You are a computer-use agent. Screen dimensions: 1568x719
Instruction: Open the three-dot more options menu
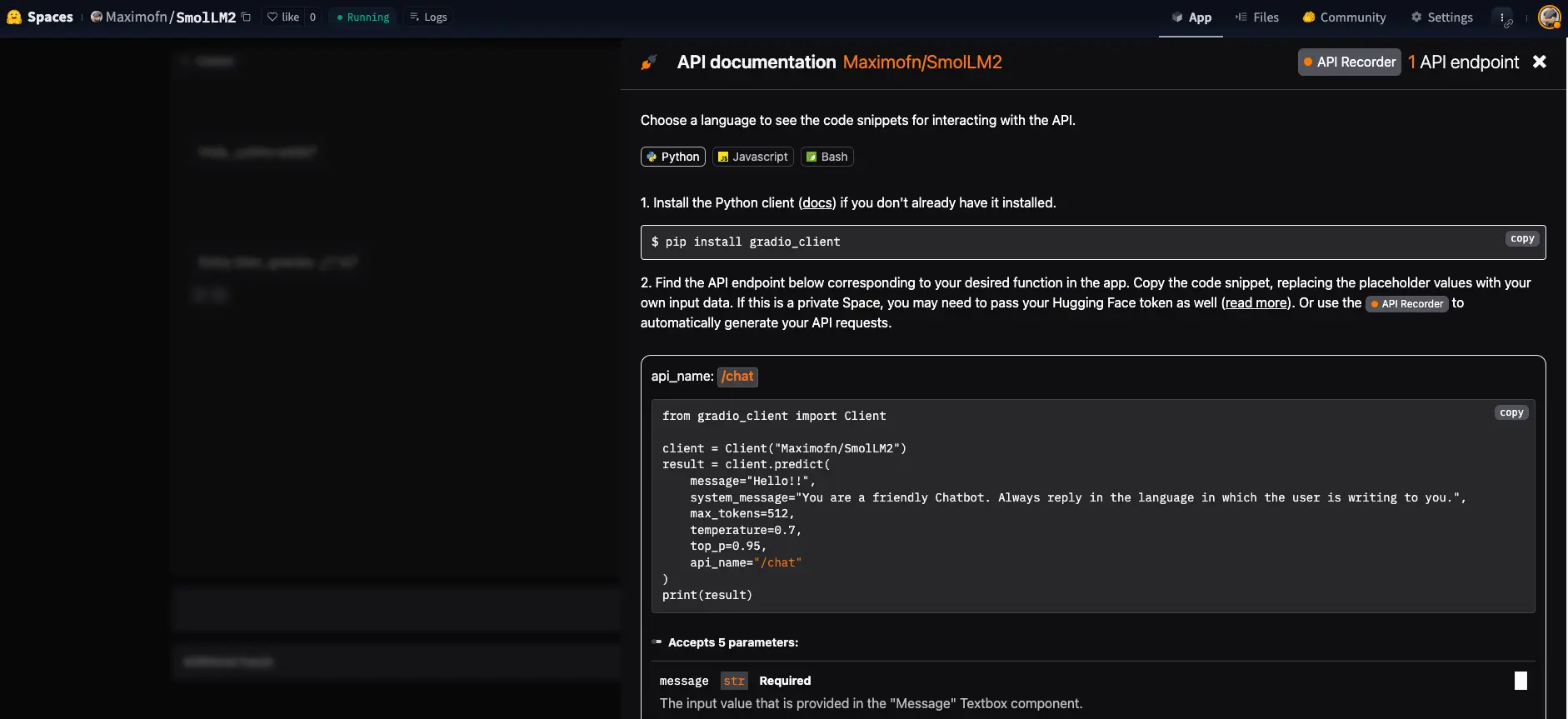coord(1502,17)
